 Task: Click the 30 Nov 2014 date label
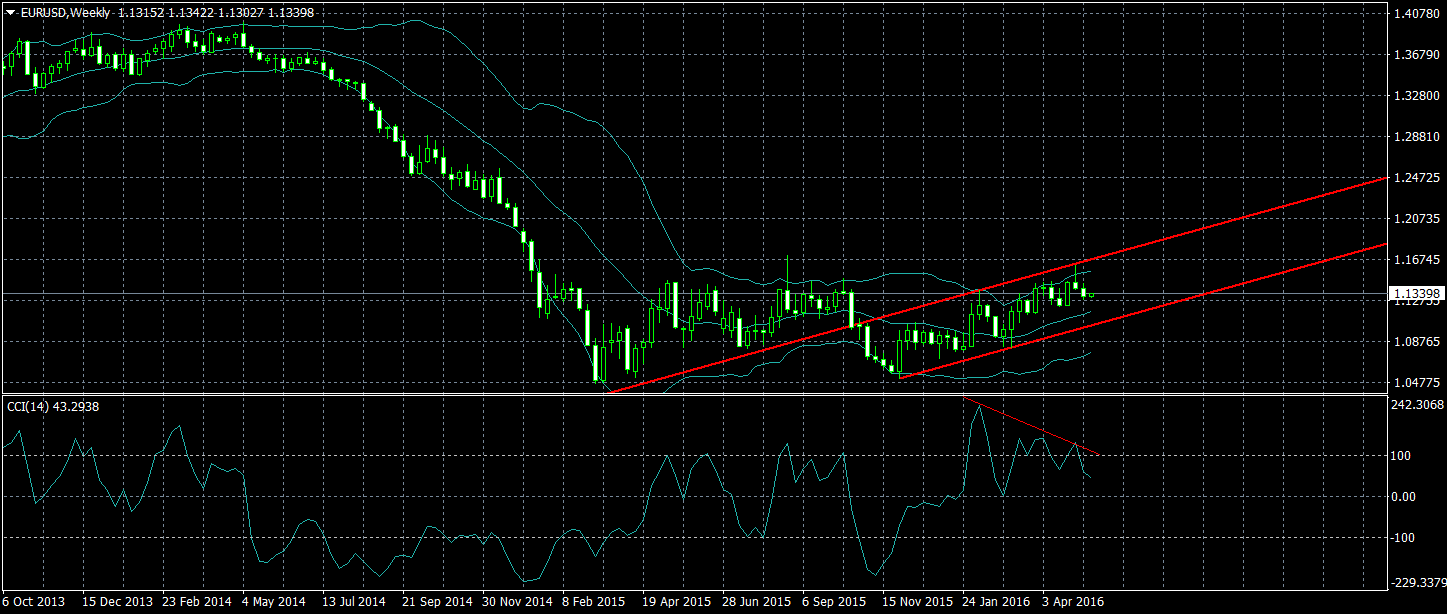(x=516, y=603)
